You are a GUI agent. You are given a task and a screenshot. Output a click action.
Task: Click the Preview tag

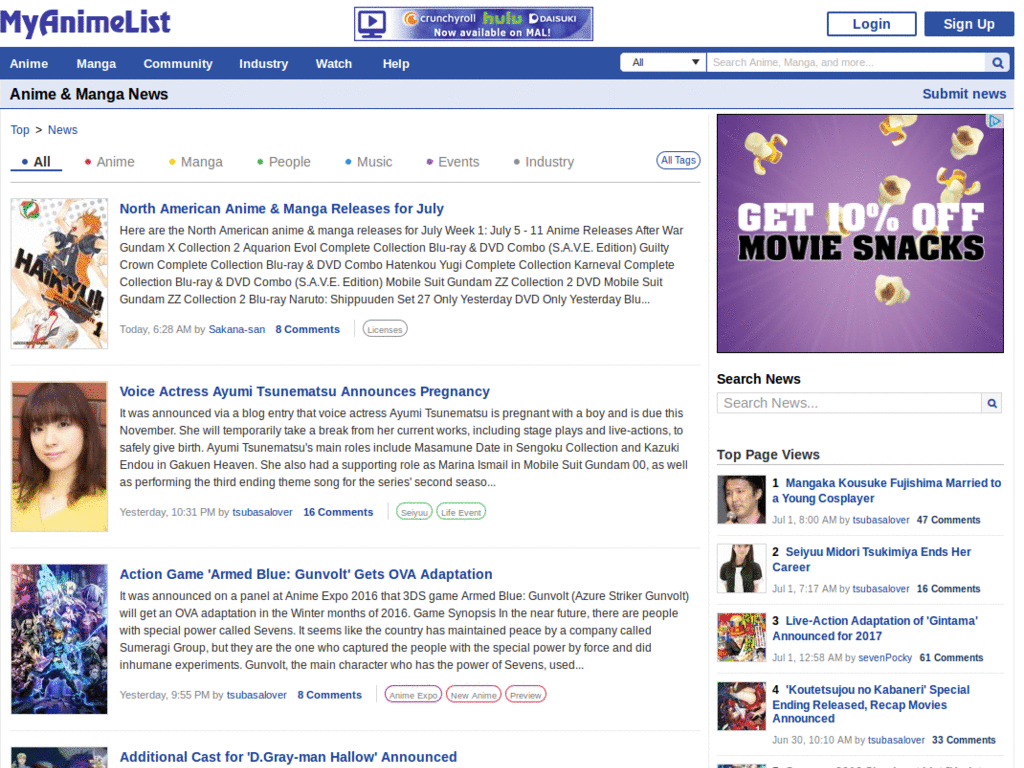tap(526, 695)
